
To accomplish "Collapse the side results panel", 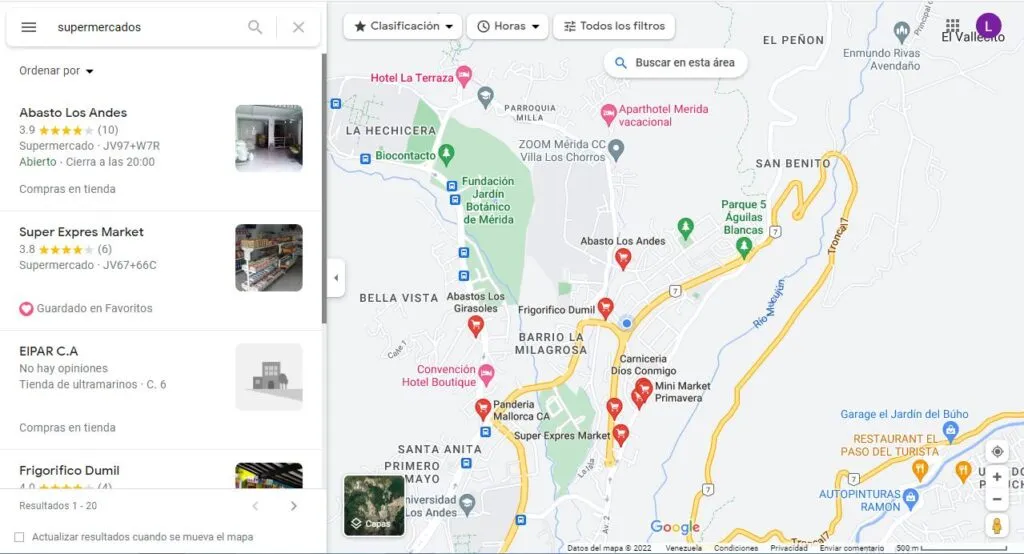I will (x=336, y=277).
